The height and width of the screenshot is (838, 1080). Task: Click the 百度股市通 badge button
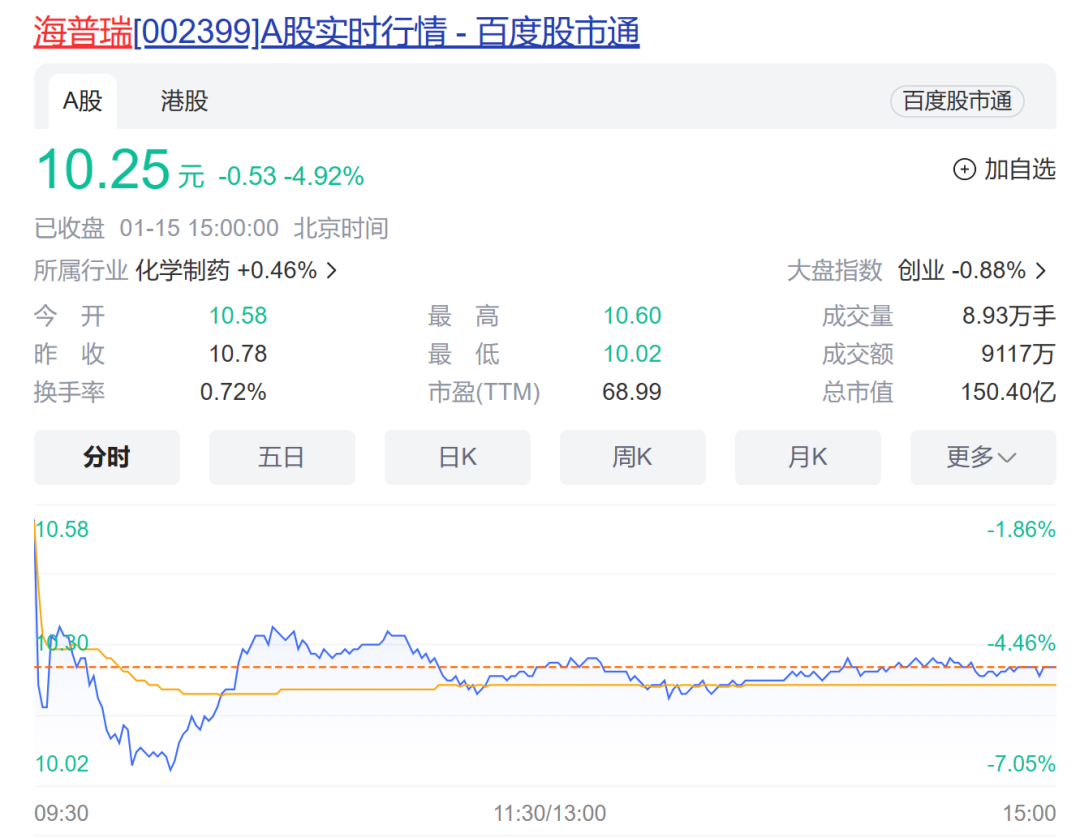tap(957, 101)
